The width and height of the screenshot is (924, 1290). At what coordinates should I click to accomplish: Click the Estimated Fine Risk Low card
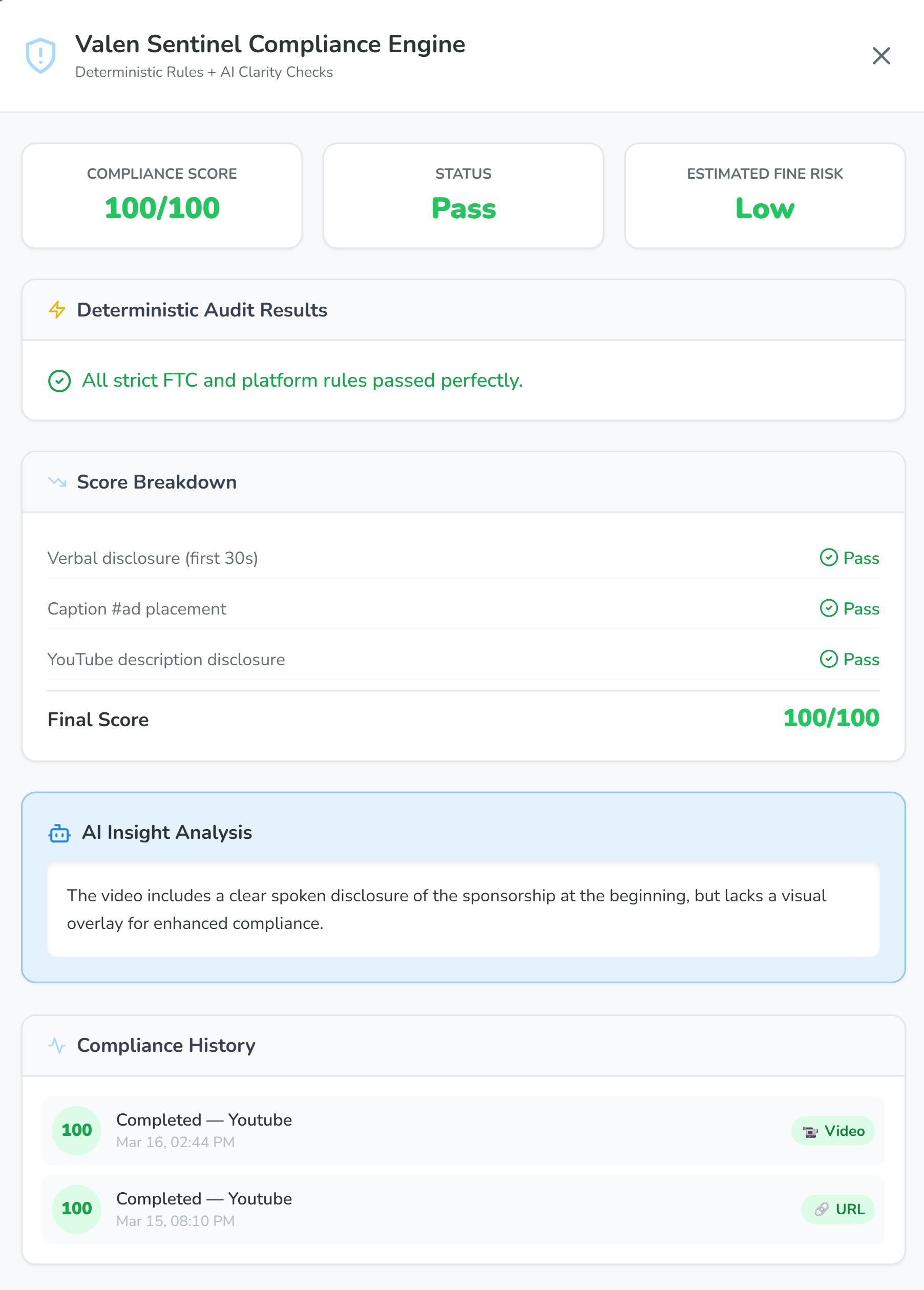click(x=765, y=196)
